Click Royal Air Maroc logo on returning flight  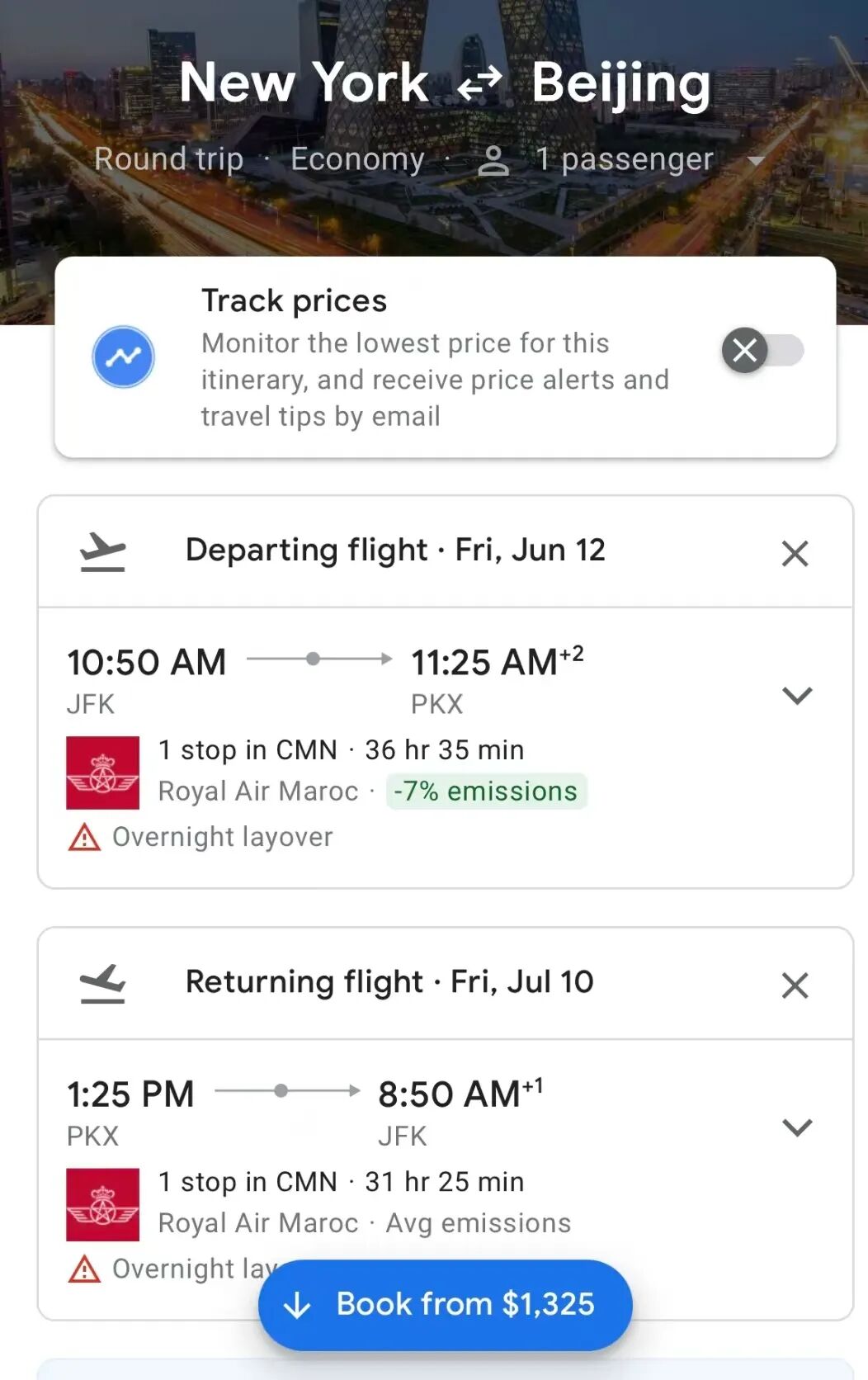[103, 1204]
